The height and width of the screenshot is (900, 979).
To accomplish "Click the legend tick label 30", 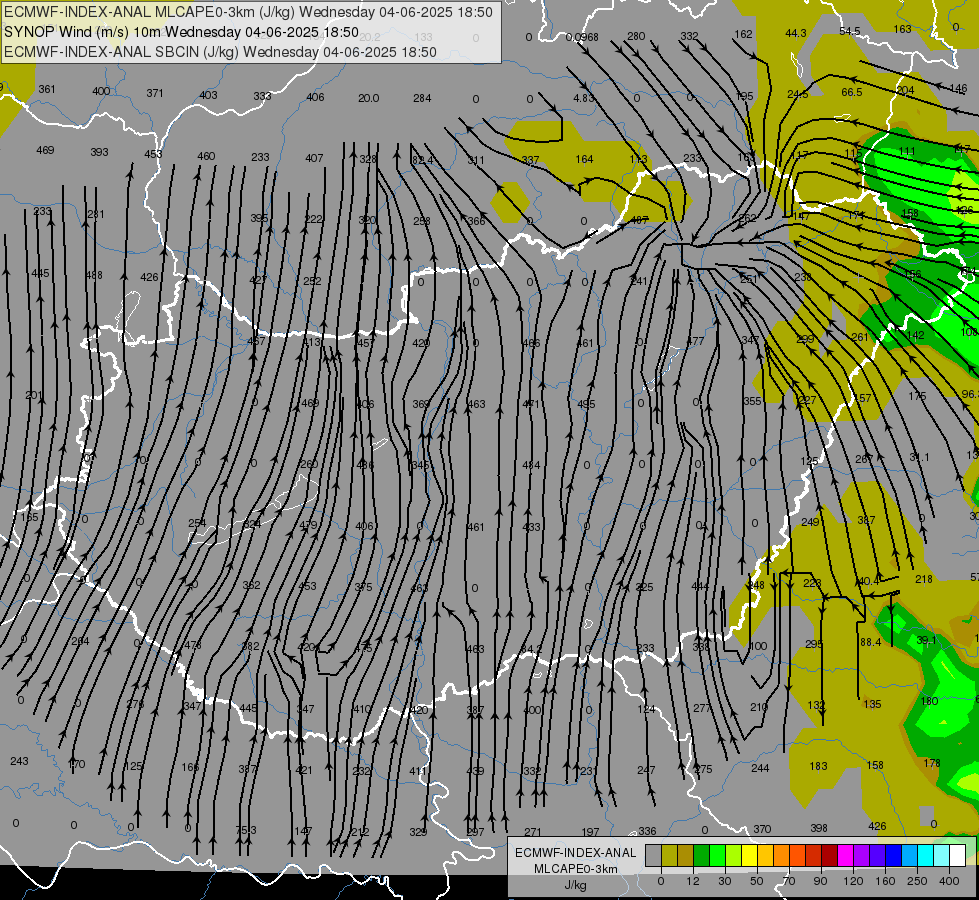I will click(x=725, y=881).
